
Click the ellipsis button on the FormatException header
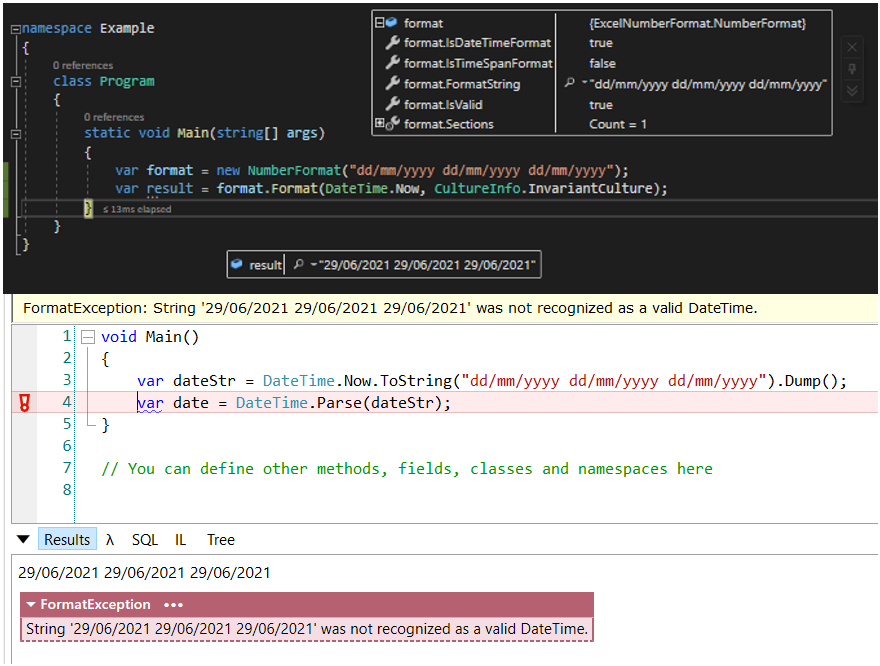click(172, 605)
